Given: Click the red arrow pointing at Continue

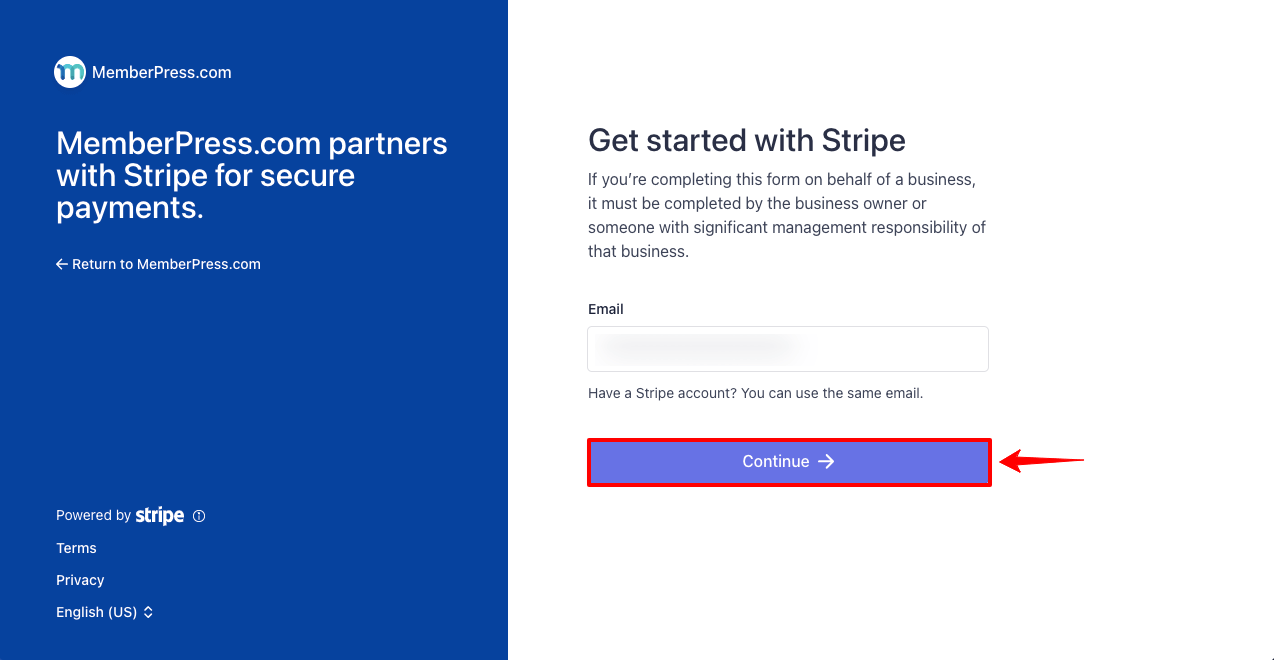Looking at the screenshot, I should pyautogui.click(x=1041, y=461).
